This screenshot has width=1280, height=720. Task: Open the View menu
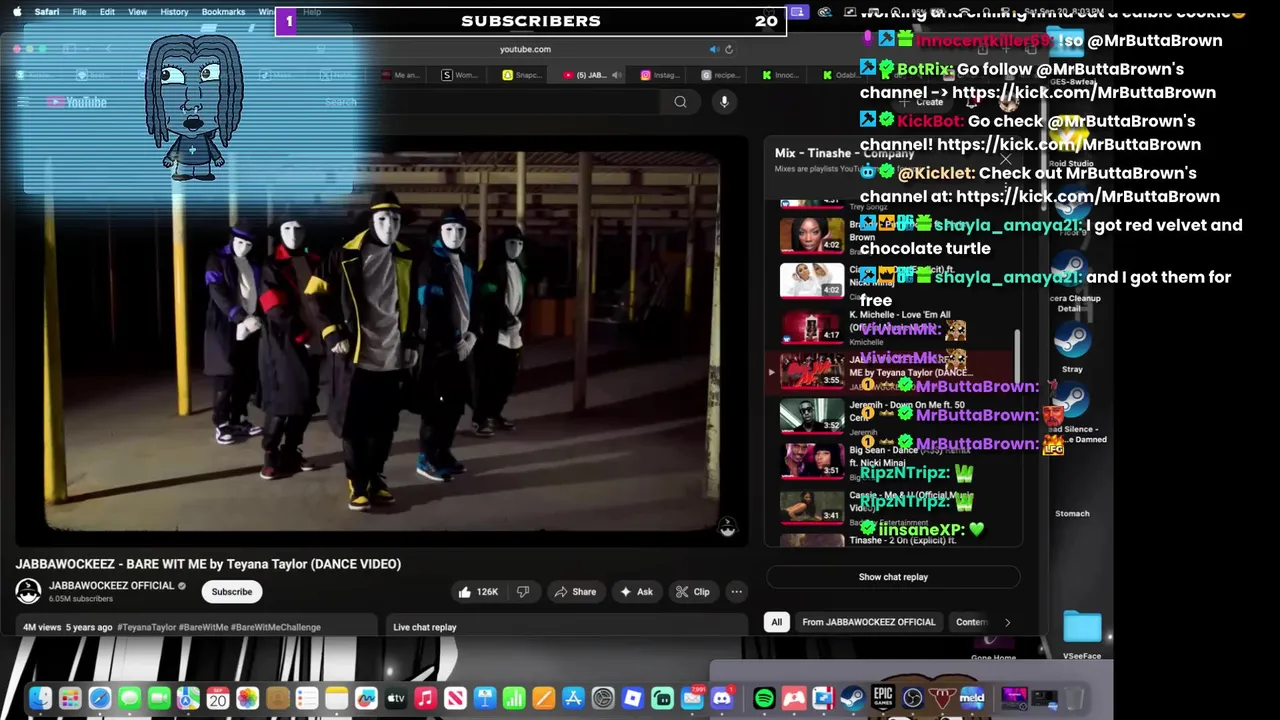coord(138,12)
